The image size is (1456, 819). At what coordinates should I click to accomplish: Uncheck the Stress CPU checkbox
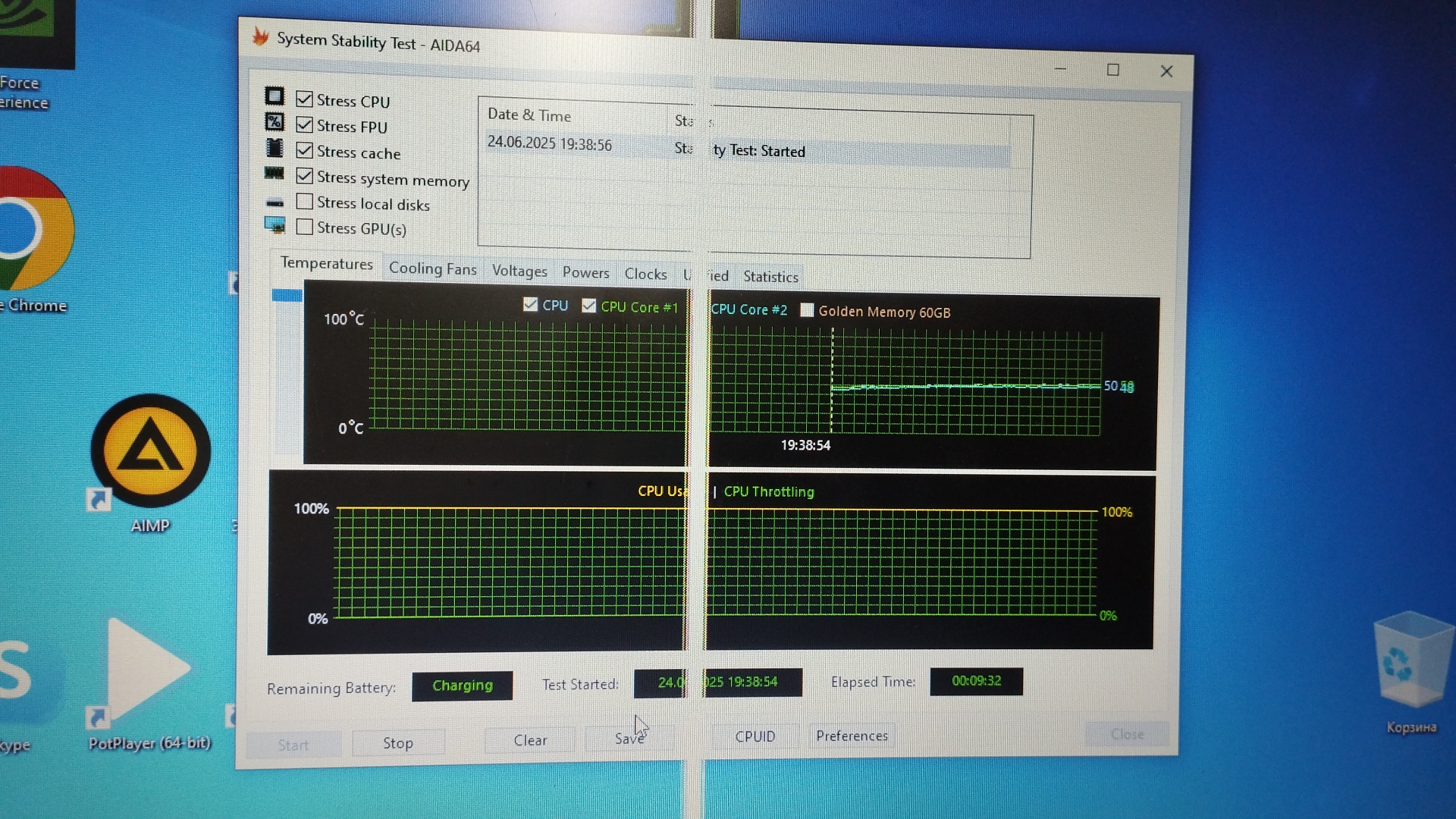[x=305, y=99]
